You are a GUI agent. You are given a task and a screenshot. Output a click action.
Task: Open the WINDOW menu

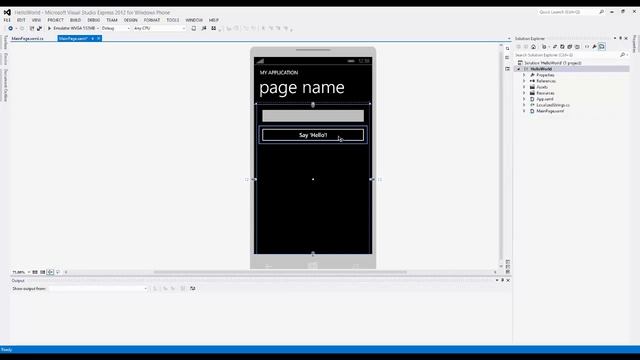194,20
